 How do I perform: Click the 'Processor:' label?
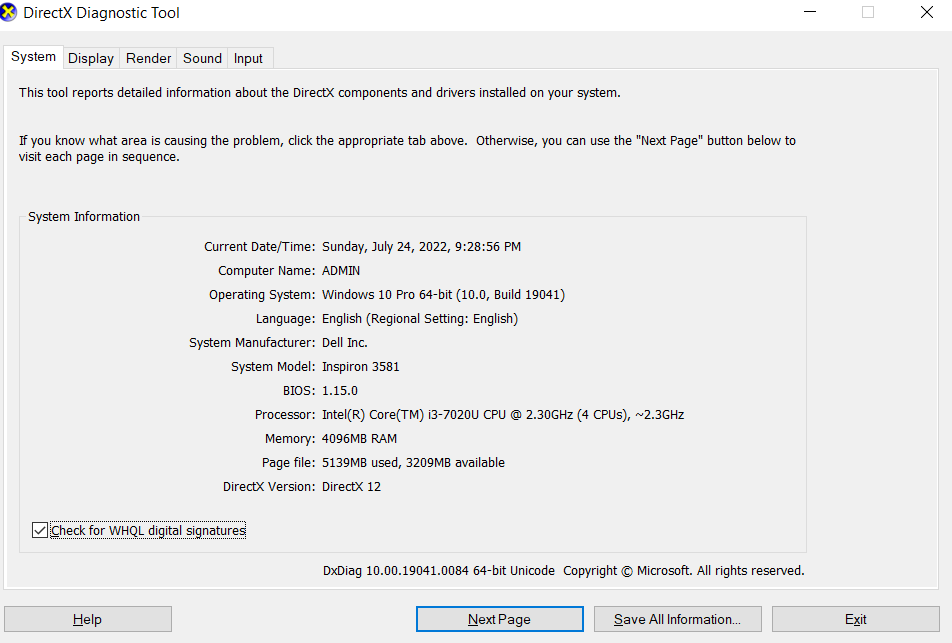point(285,415)
